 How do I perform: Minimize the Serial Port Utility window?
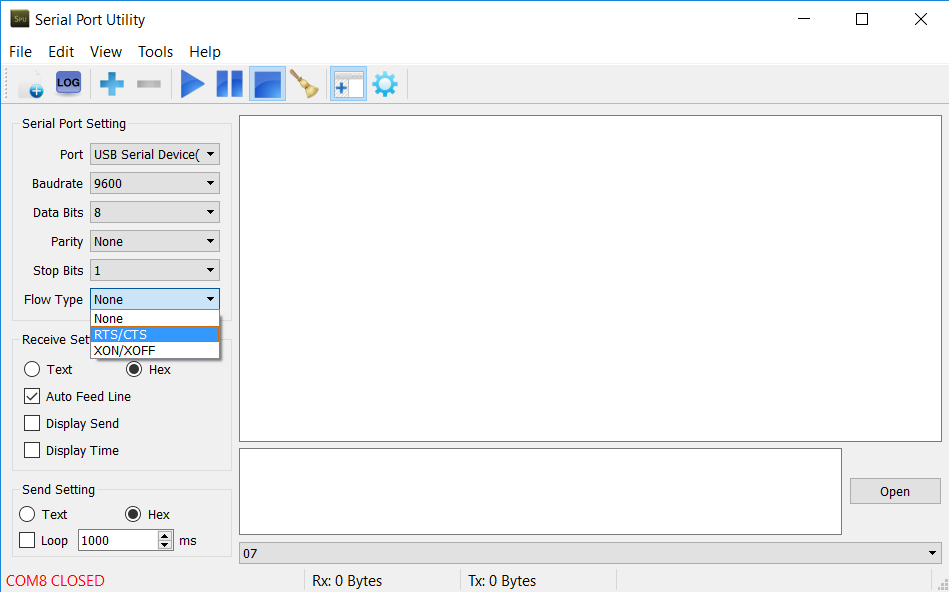(804, 19)
